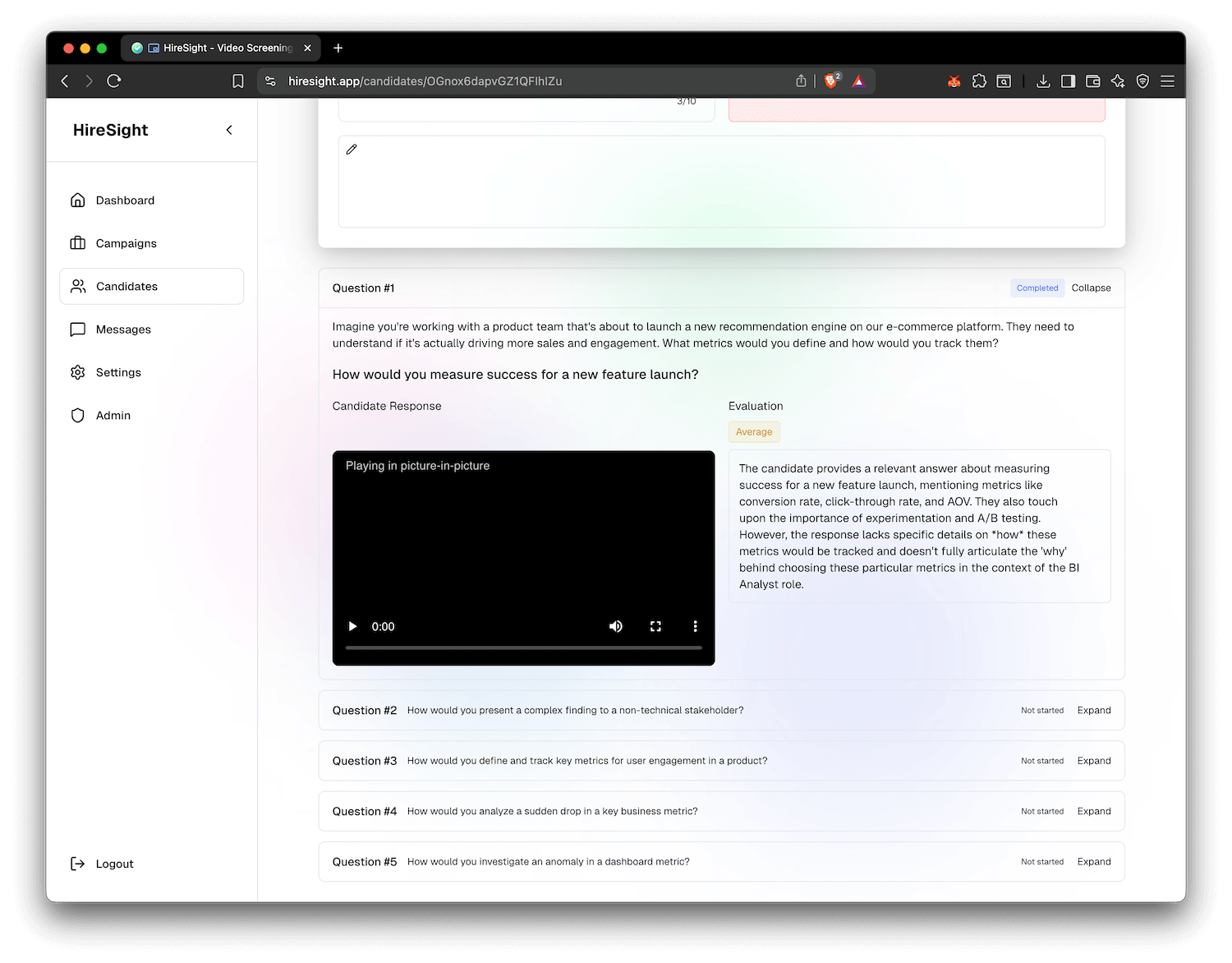Image resolution: width=1232 pixels, height=963 pixels.
Task: Click the Average evaluation badge
Action: [x=754, y=432]
